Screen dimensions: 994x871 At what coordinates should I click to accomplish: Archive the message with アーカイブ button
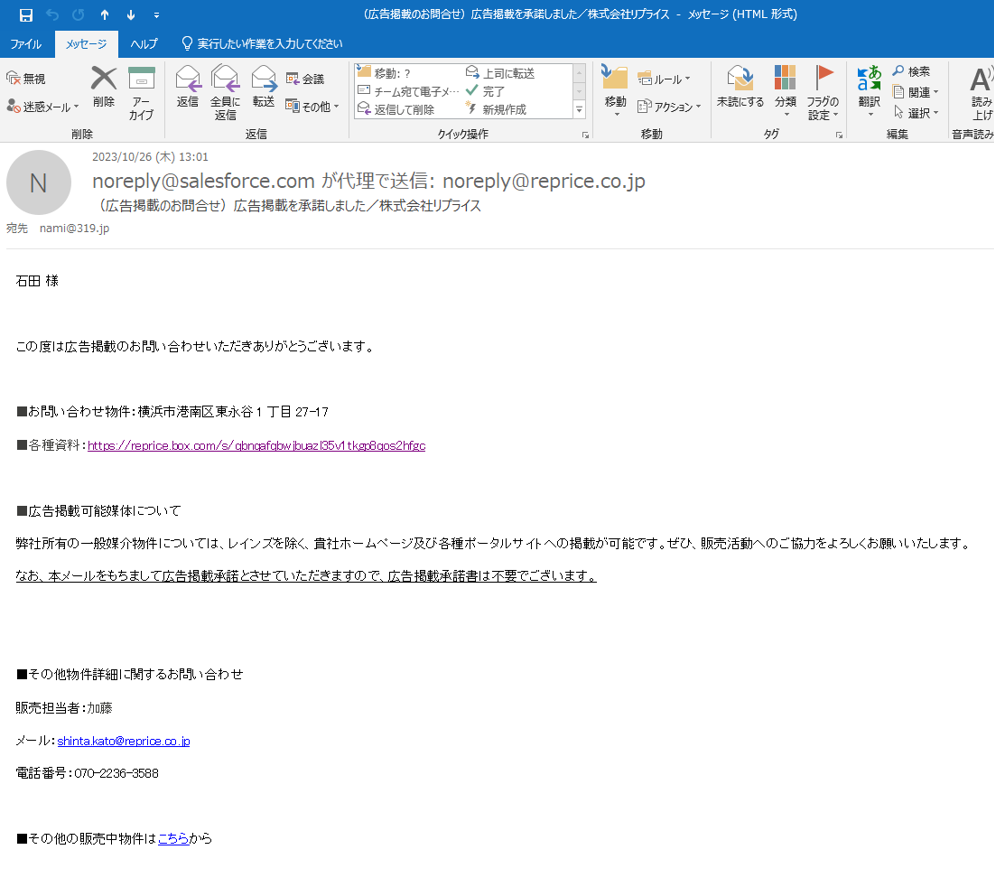pyautogui.click(x=141, y=92)
